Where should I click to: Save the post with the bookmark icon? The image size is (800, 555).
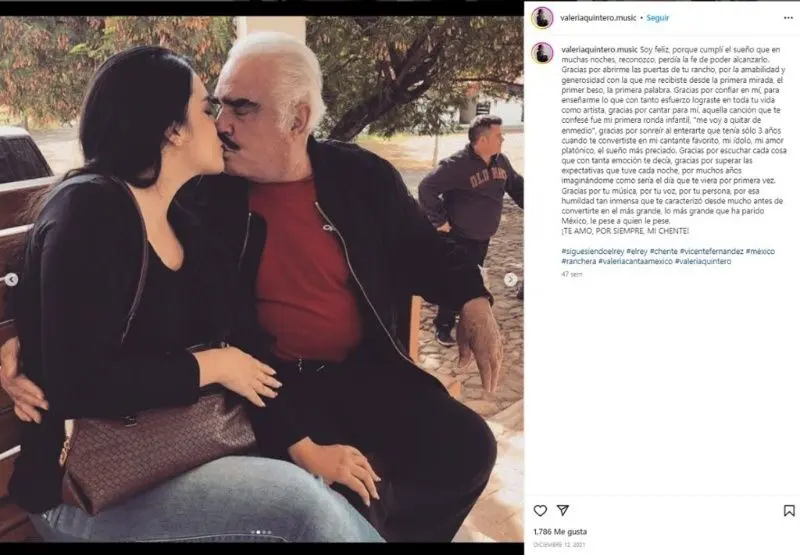tap(789, 510)
